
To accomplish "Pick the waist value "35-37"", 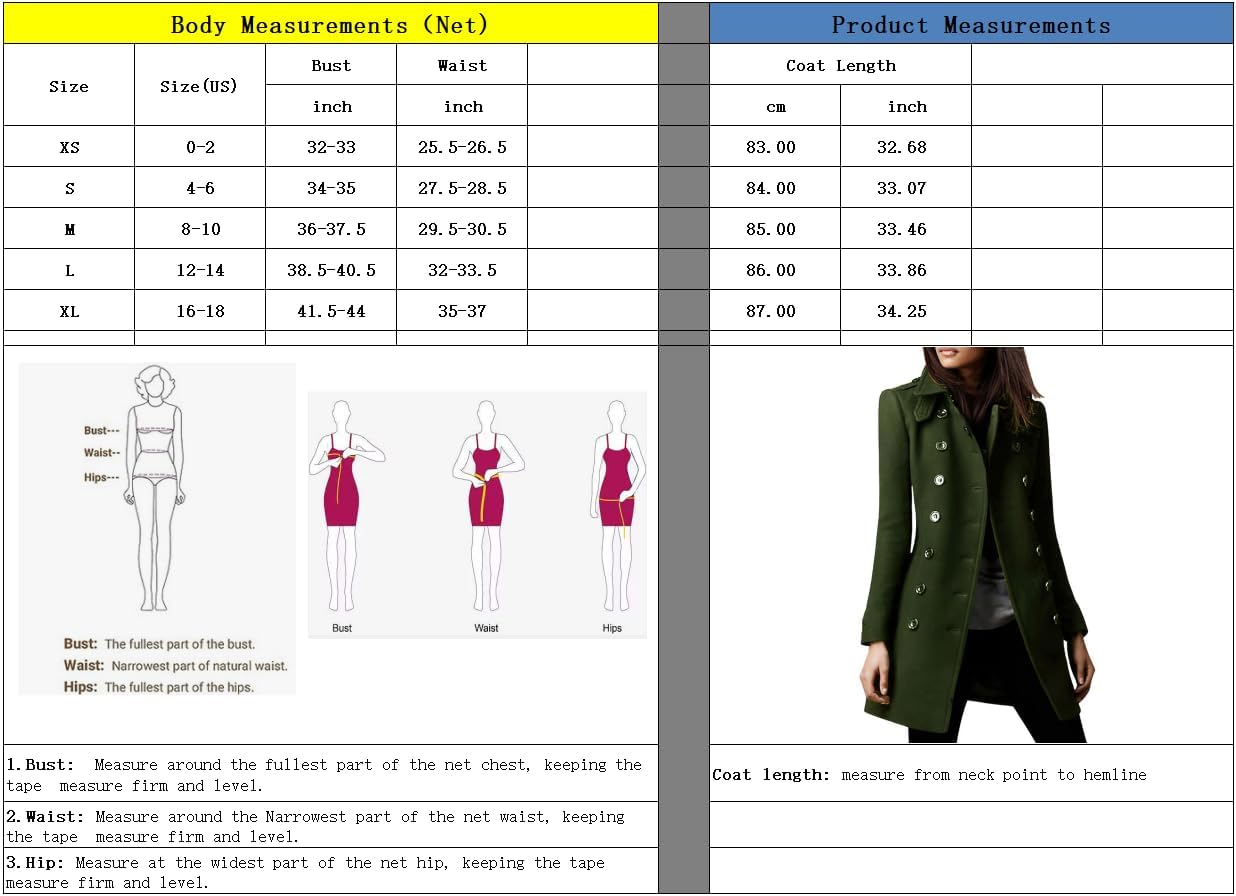I will point(462,311).
